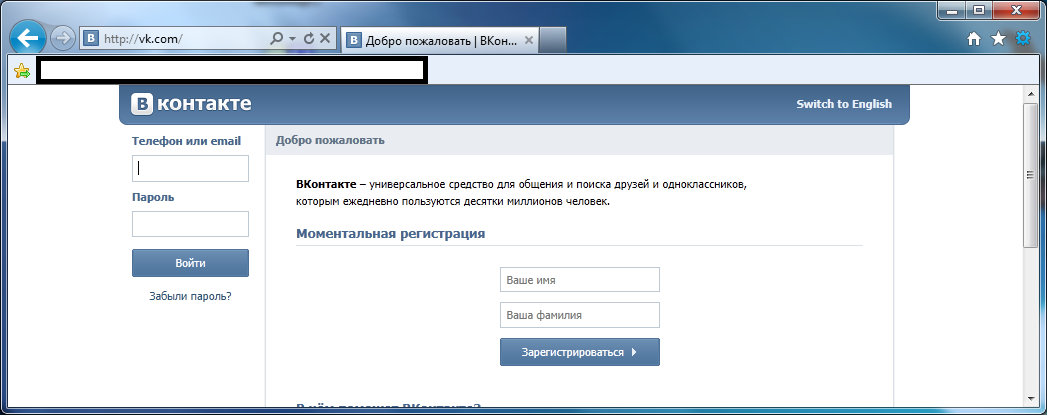This screenshot has height=415, width=1047.
Task: Click the search magnifier icon in address bar
Action: click(277, 39)
